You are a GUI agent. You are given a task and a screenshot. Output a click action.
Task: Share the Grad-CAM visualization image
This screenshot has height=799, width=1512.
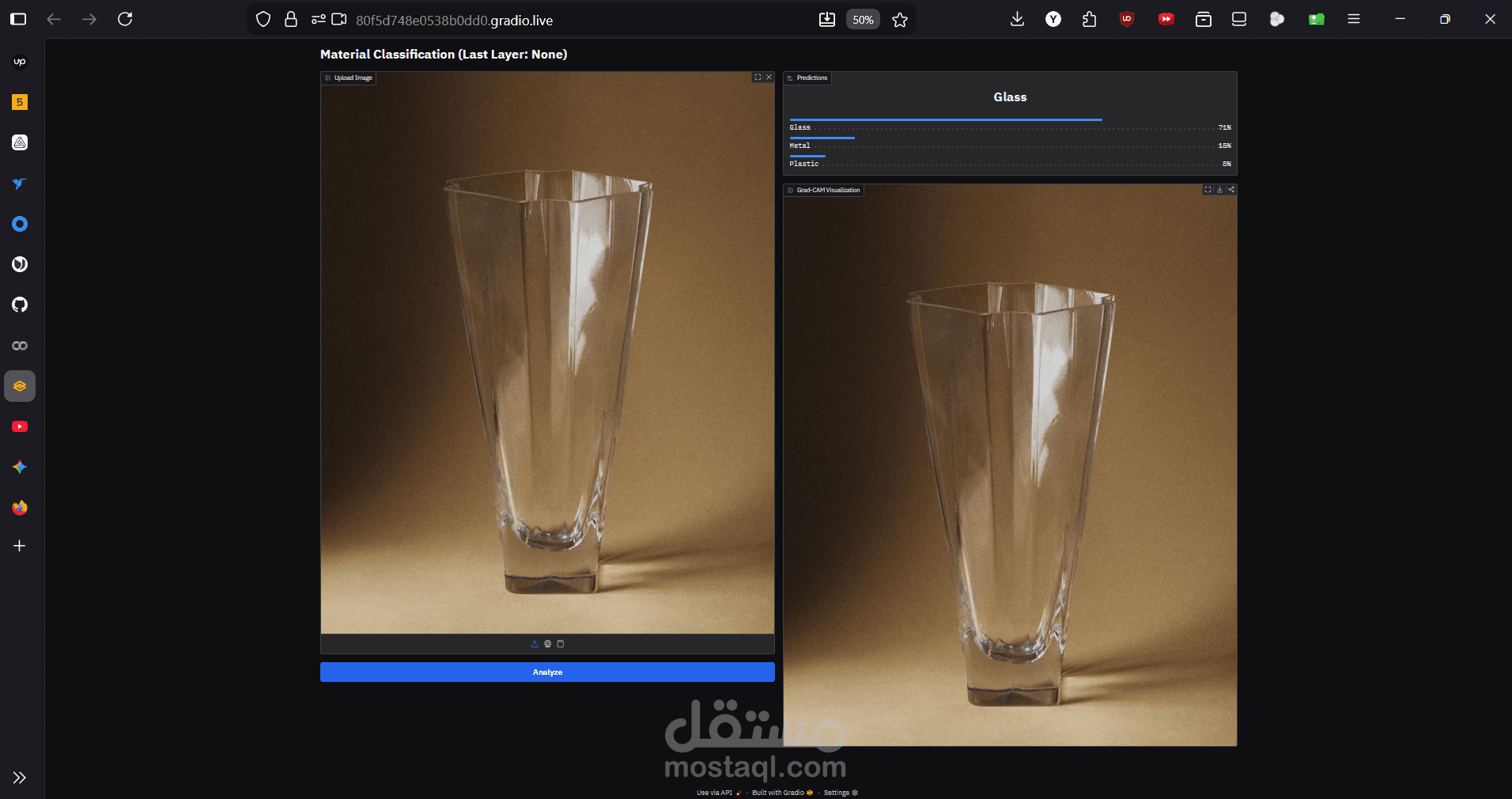click(x=1231, y=190)
